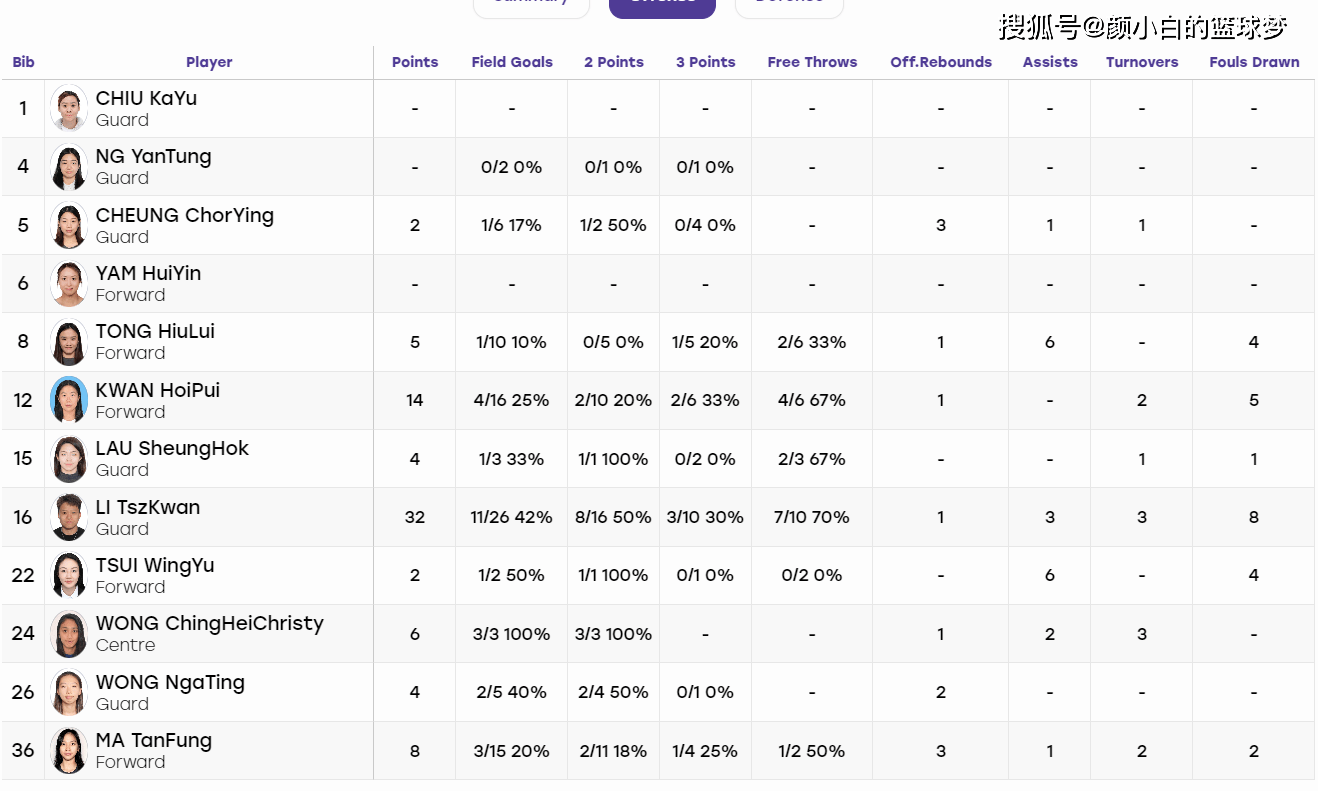The image size is (1318, 791).
Task: Click the Player column header
Action: pyautogui.click(x=209, y=62)
